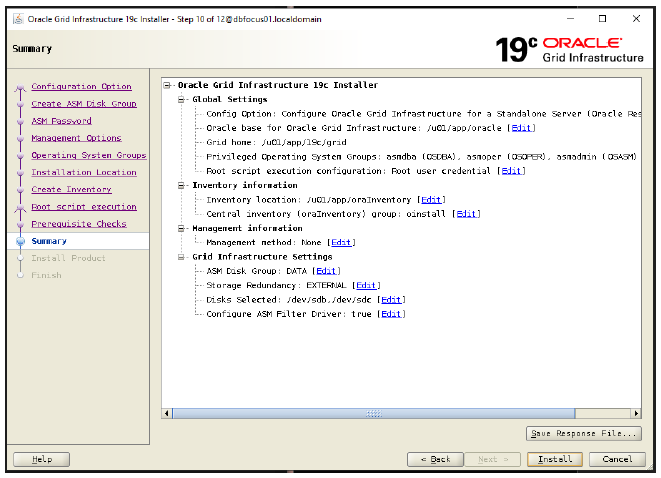Go to Management Options step
The image size is (661, 478).
tap(76, 138)
